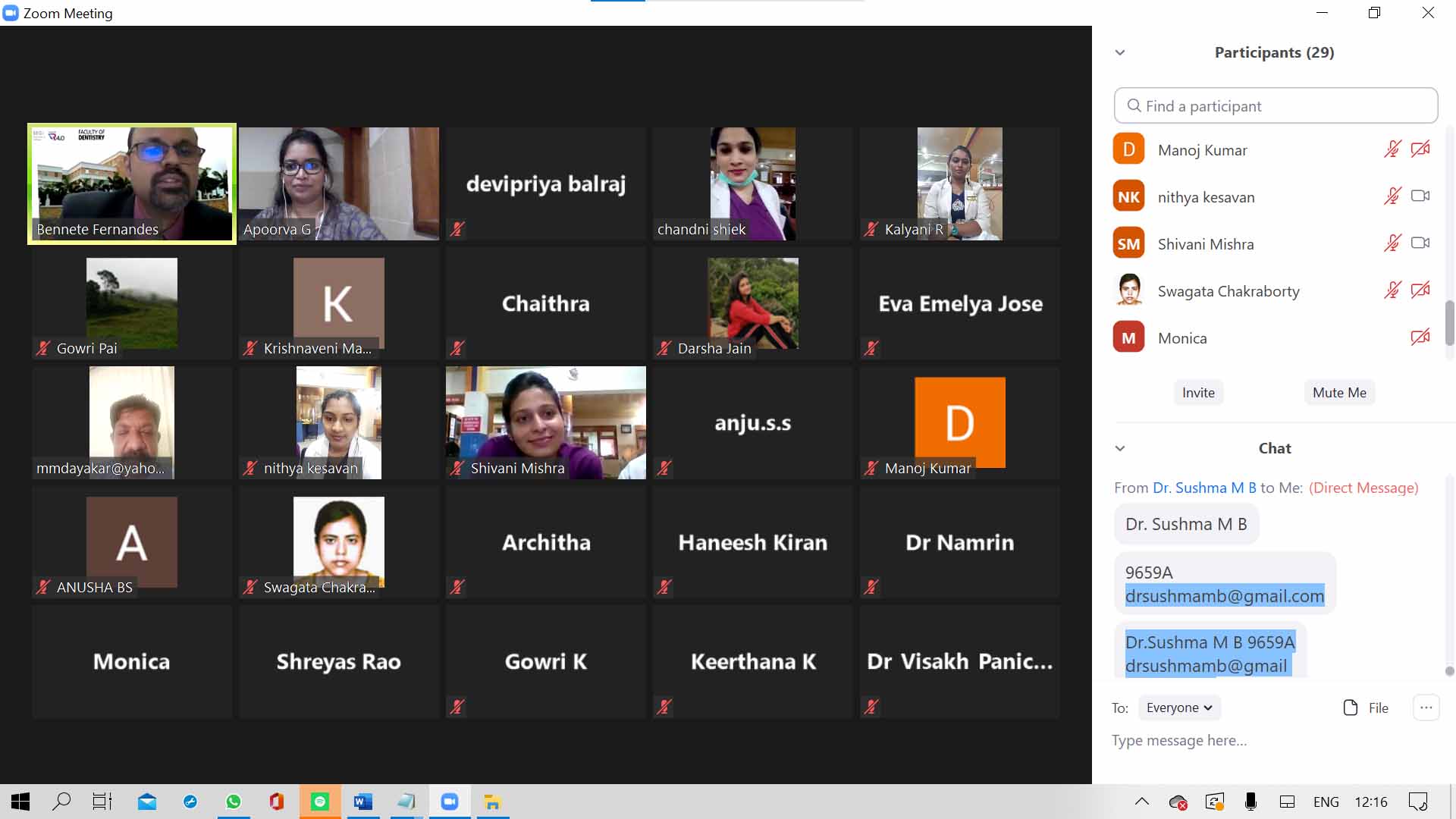This screenshot has height=819, width=1456.
Task: Collapse the Participants panel chevron
Action: [x=1120, y=52]
